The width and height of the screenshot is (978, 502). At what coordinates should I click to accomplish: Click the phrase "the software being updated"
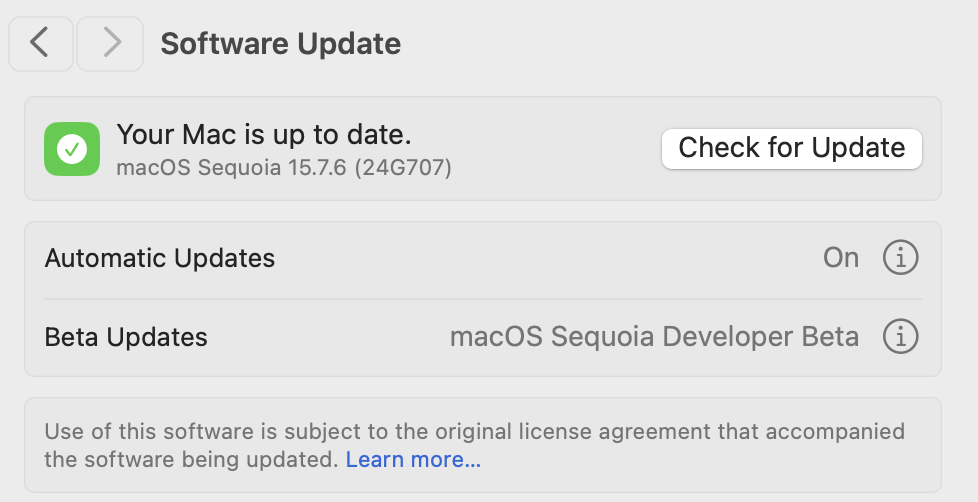point(191,460)
